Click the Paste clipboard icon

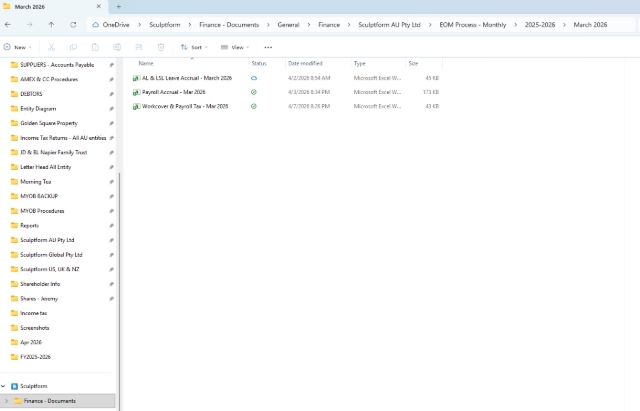(95, 47)
